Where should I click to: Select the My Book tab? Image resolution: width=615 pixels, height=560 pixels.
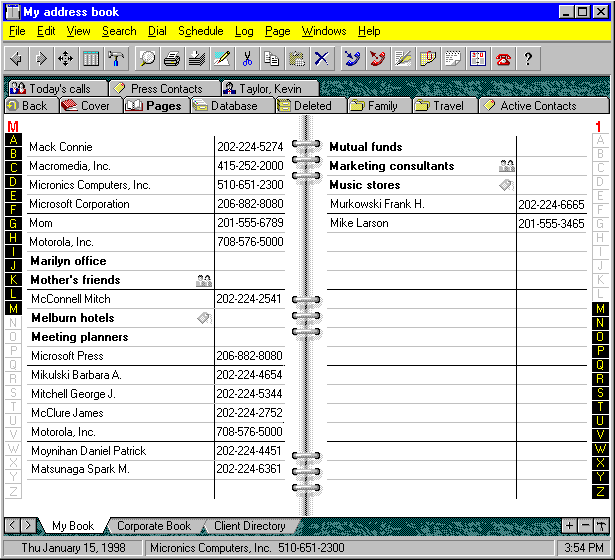(73, 526)
